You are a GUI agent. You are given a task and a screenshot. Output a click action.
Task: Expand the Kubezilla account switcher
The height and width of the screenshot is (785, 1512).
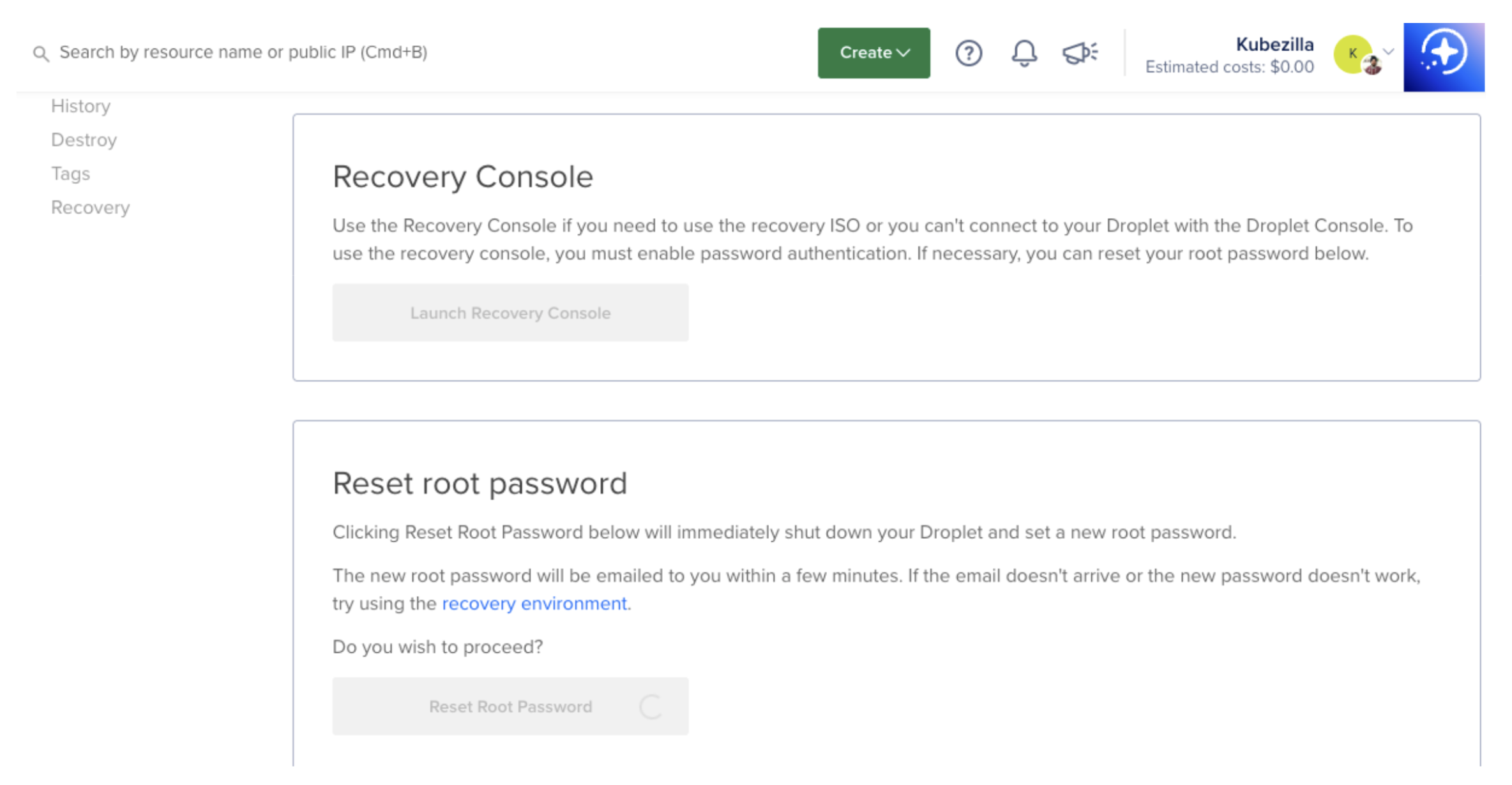1274,44
